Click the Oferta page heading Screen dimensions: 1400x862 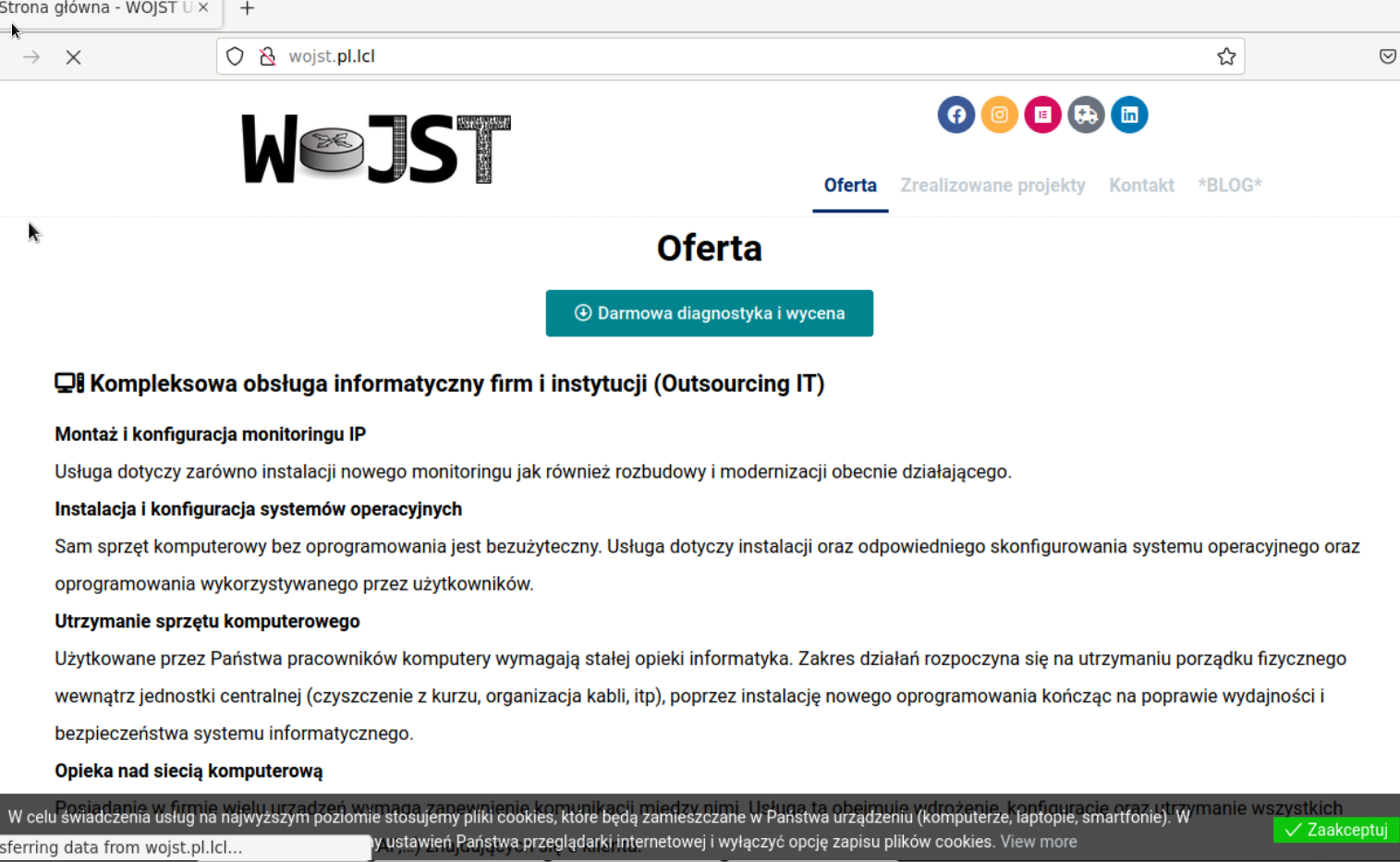pyautogui.click(x=710, y=249)
